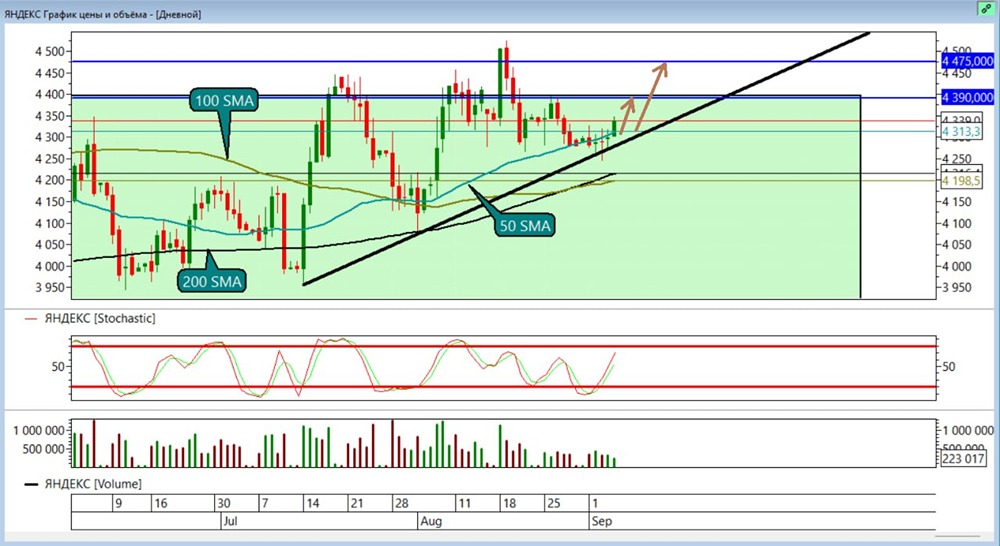Click the chart title ЯНДЕКС График цены и объёма
The width and height of the screenshot is (1000, 546).
pyautogui.click(x=77, y=14)
